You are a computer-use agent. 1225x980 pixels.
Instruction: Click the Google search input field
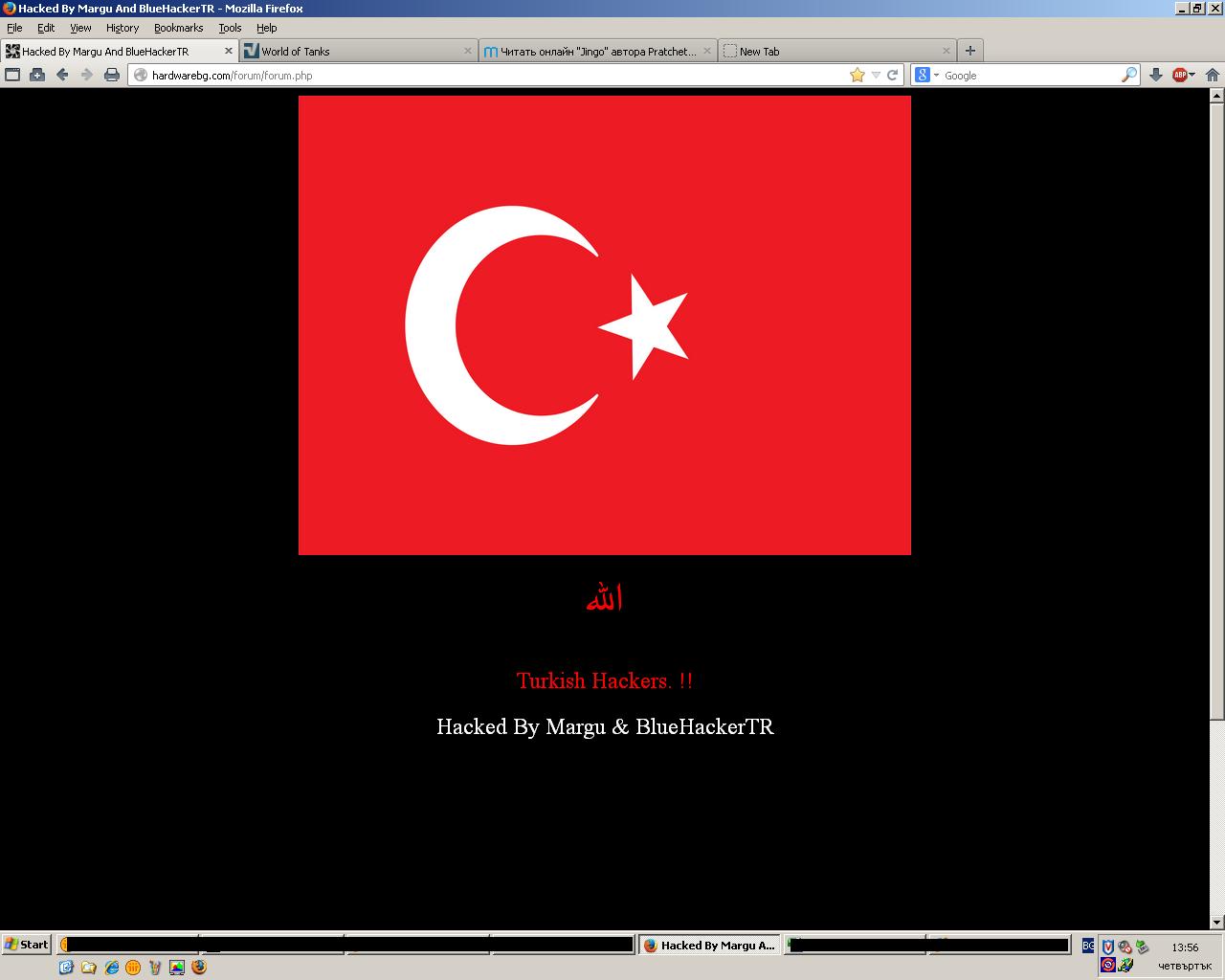click(1029, 75)
